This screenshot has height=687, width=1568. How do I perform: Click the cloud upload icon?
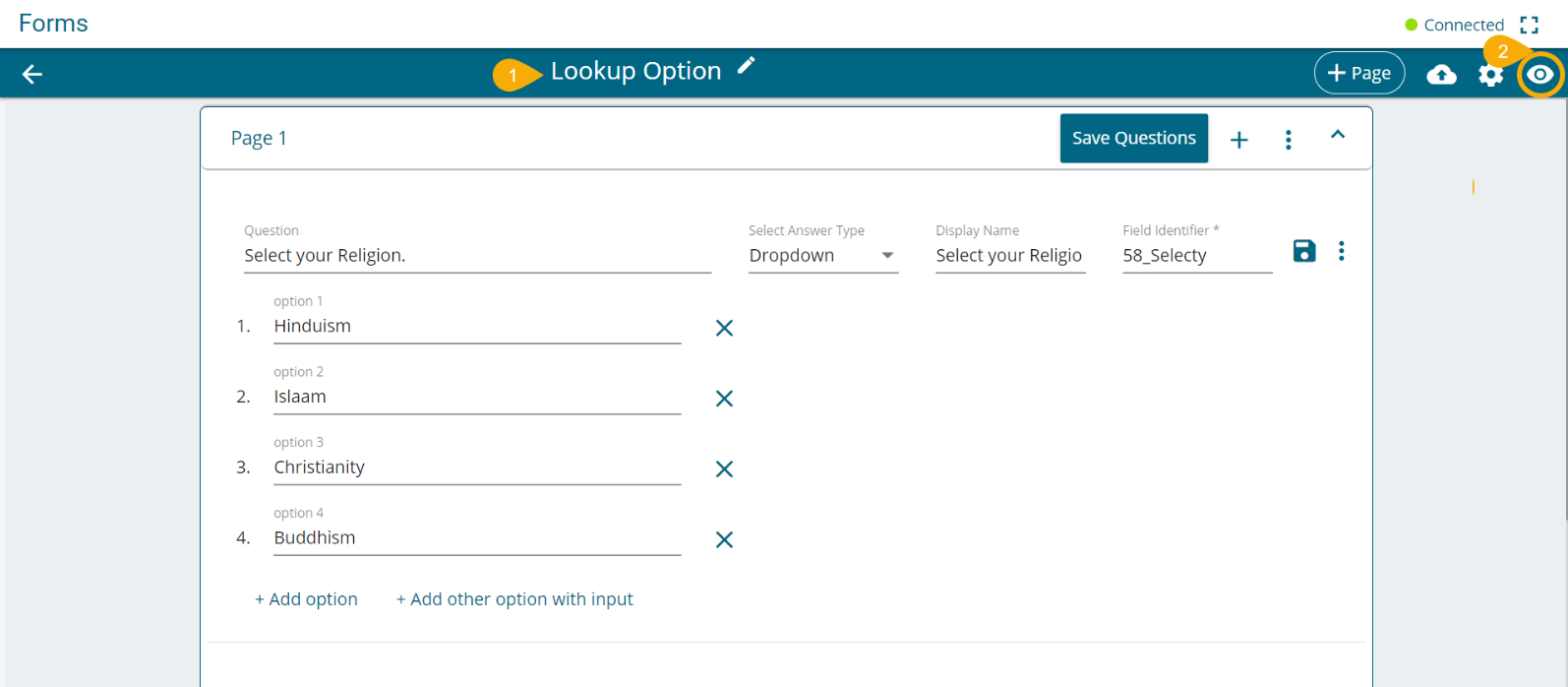[x=1441, y=74]
